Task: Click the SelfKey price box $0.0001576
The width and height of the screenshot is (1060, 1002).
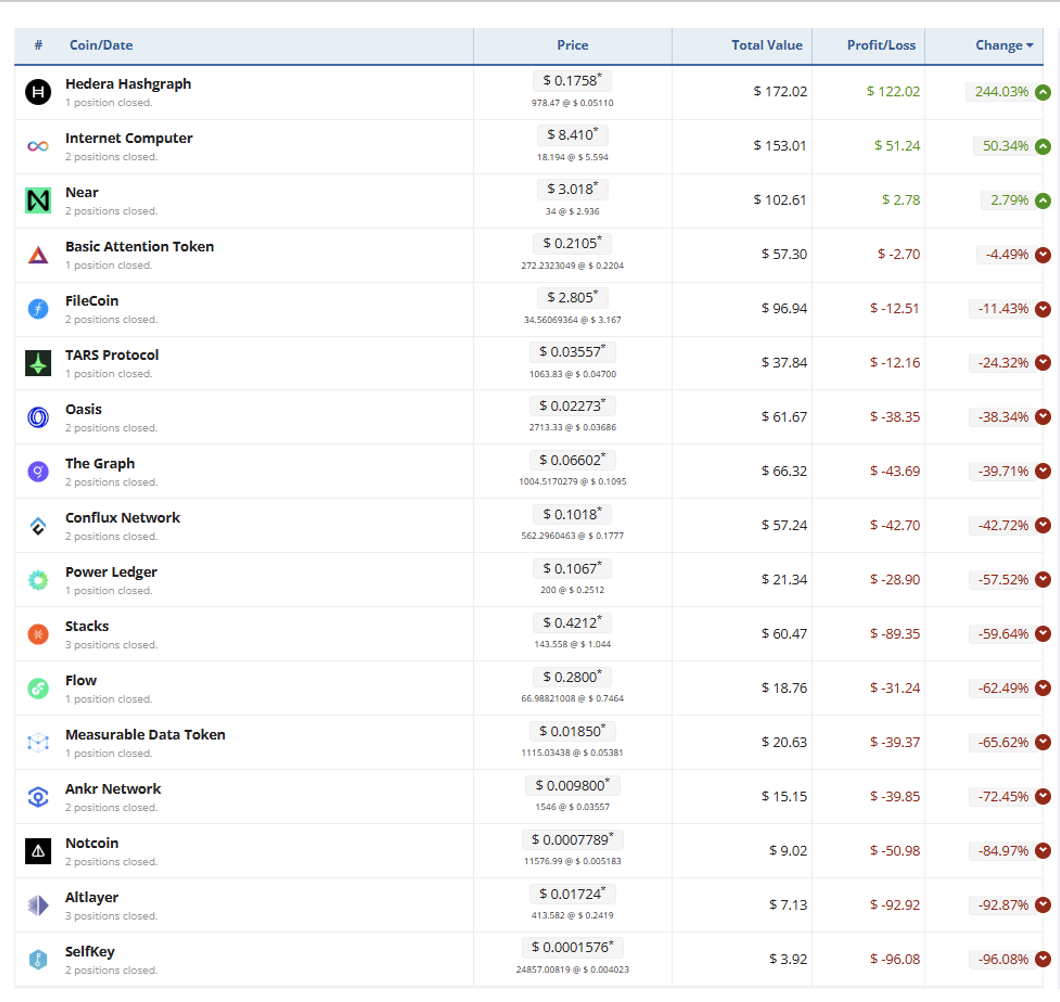Action: [572, 946]
